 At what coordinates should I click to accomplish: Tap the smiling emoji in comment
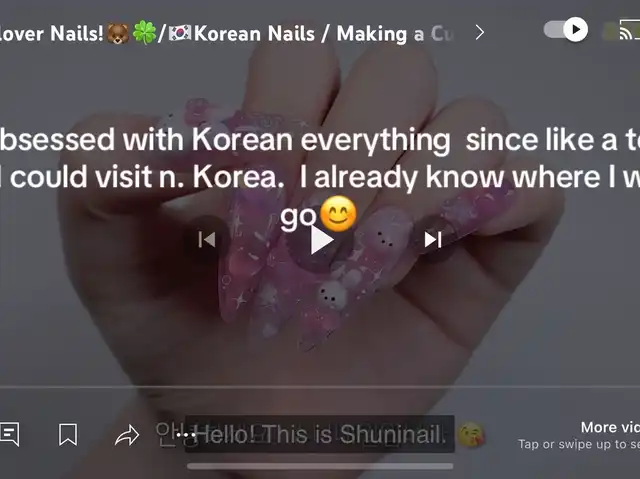coord(338,214)
